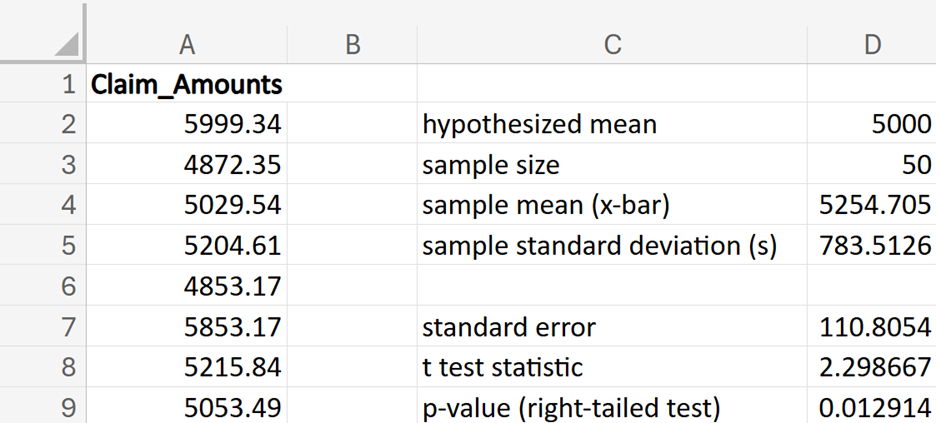Select column B header
Screen dimensions: 936x423
352,44
